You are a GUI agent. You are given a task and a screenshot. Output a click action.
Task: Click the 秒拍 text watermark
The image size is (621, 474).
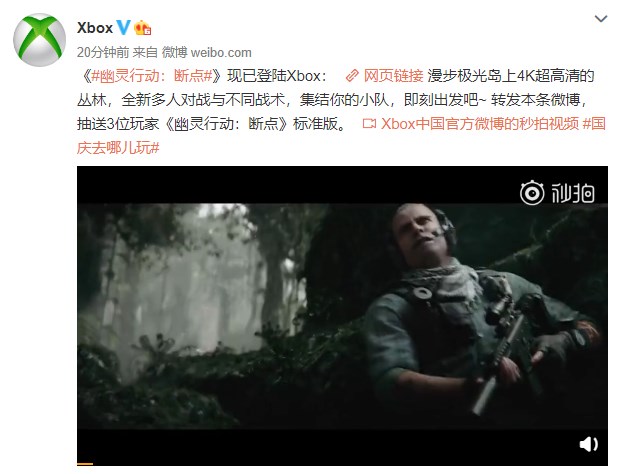573,193
